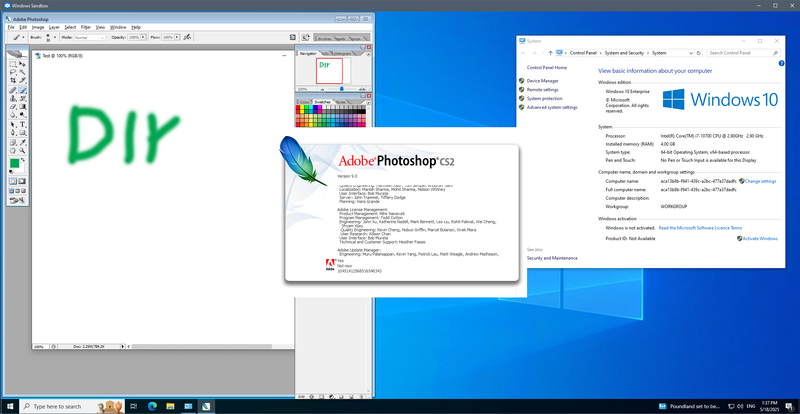
Task: Select the Horizontal Type tool
Action: (x=22, y=125)
